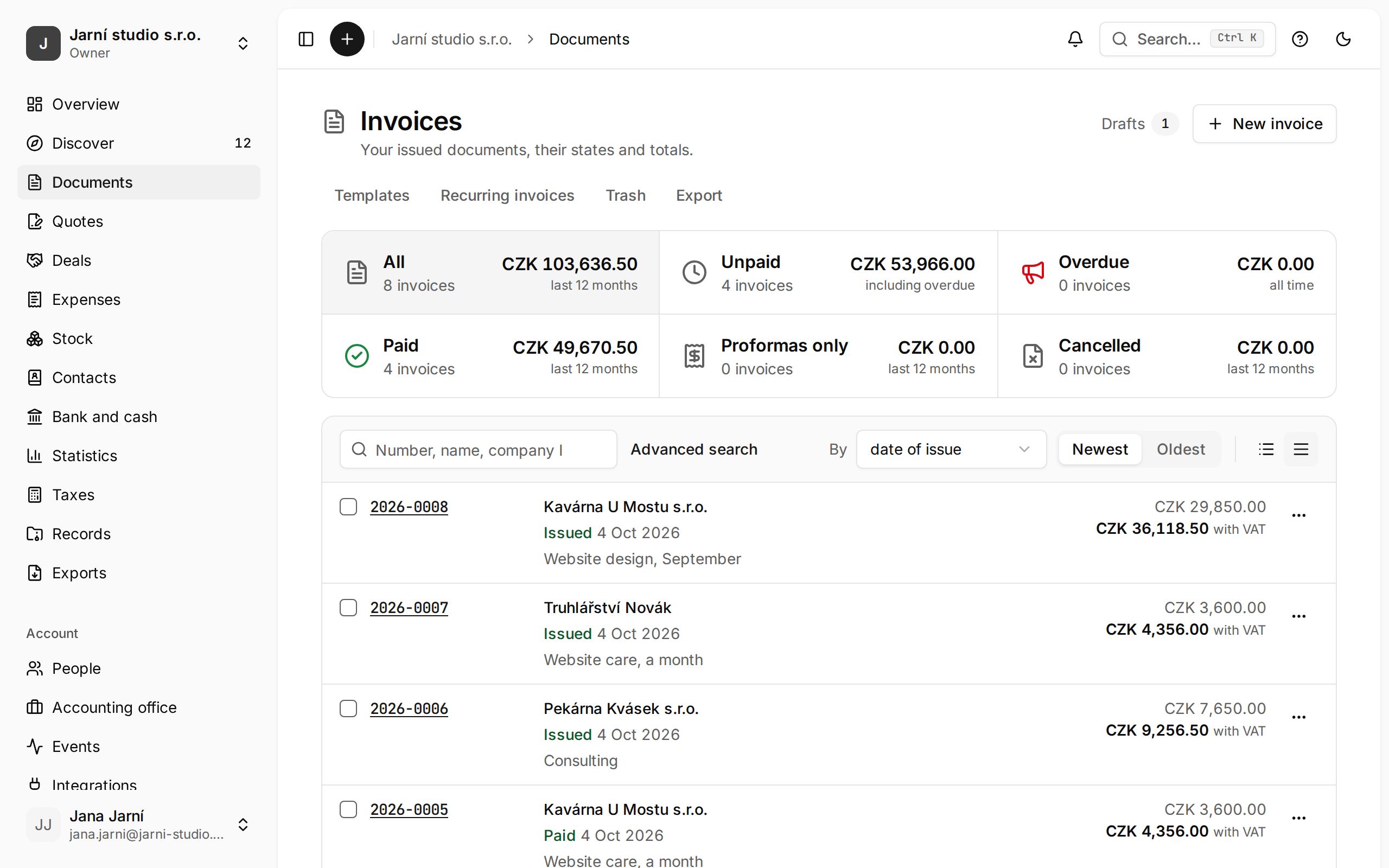Open Bank and cash section
Image resolution: width=1389 pixels, height=868 pixels.
139,417
